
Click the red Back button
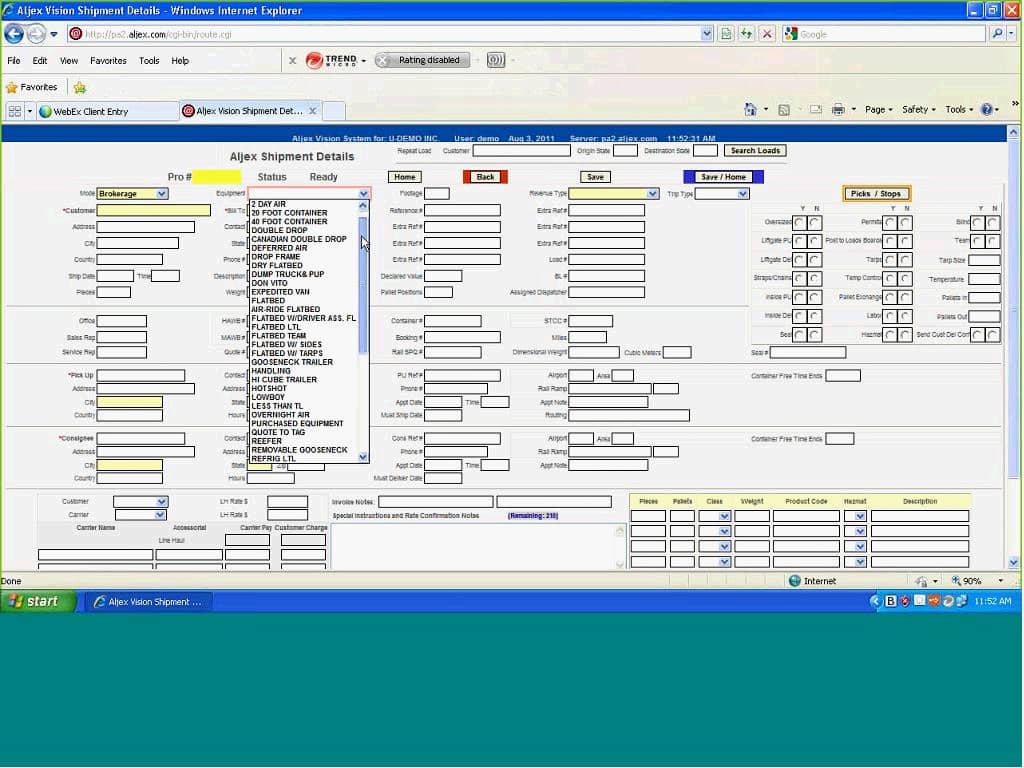tap(485, 177)
